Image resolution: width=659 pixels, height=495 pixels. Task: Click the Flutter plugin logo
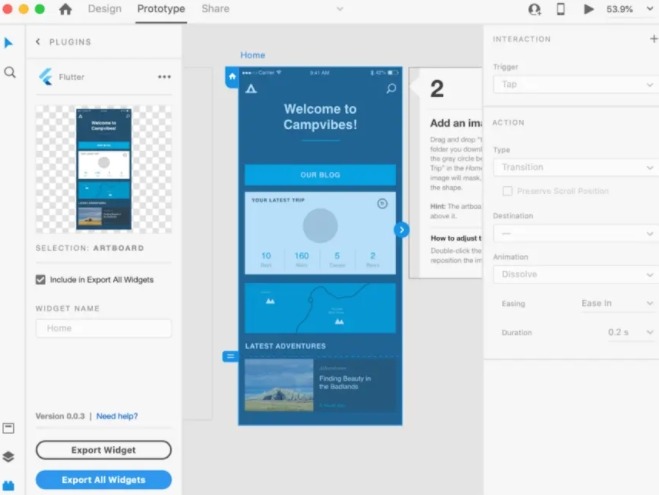45,77
